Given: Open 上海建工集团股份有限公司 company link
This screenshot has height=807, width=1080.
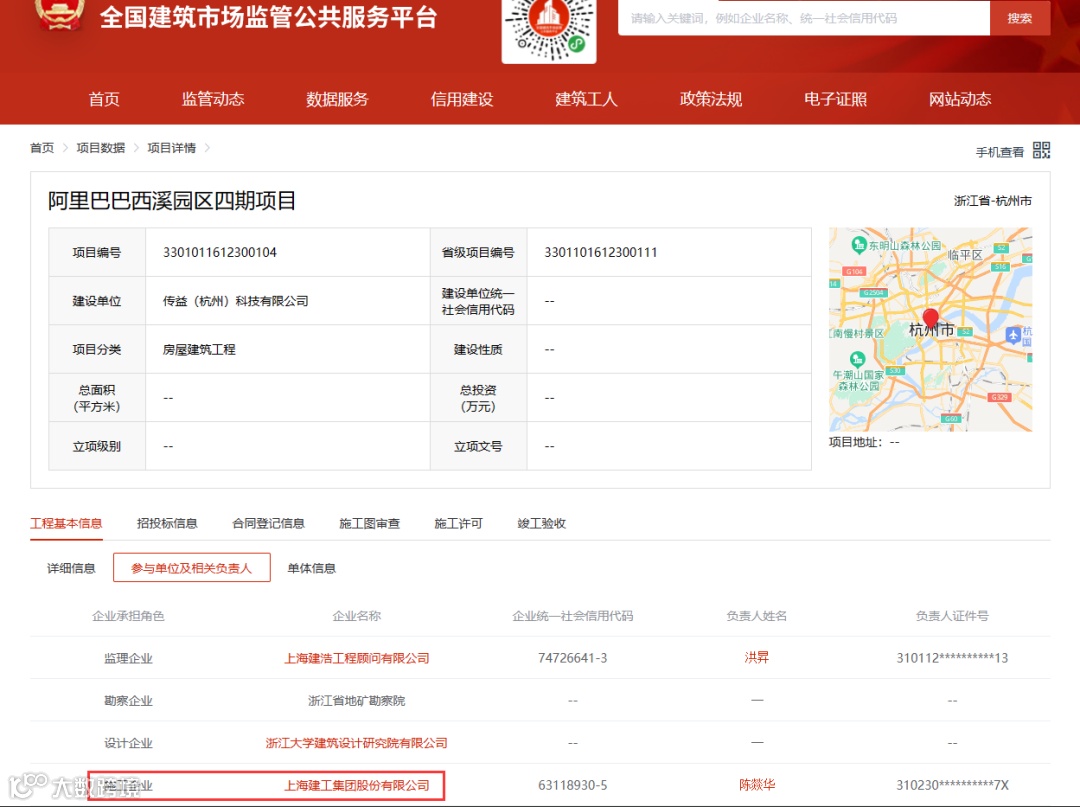Looking at the screenshot, I should [357, 786].
